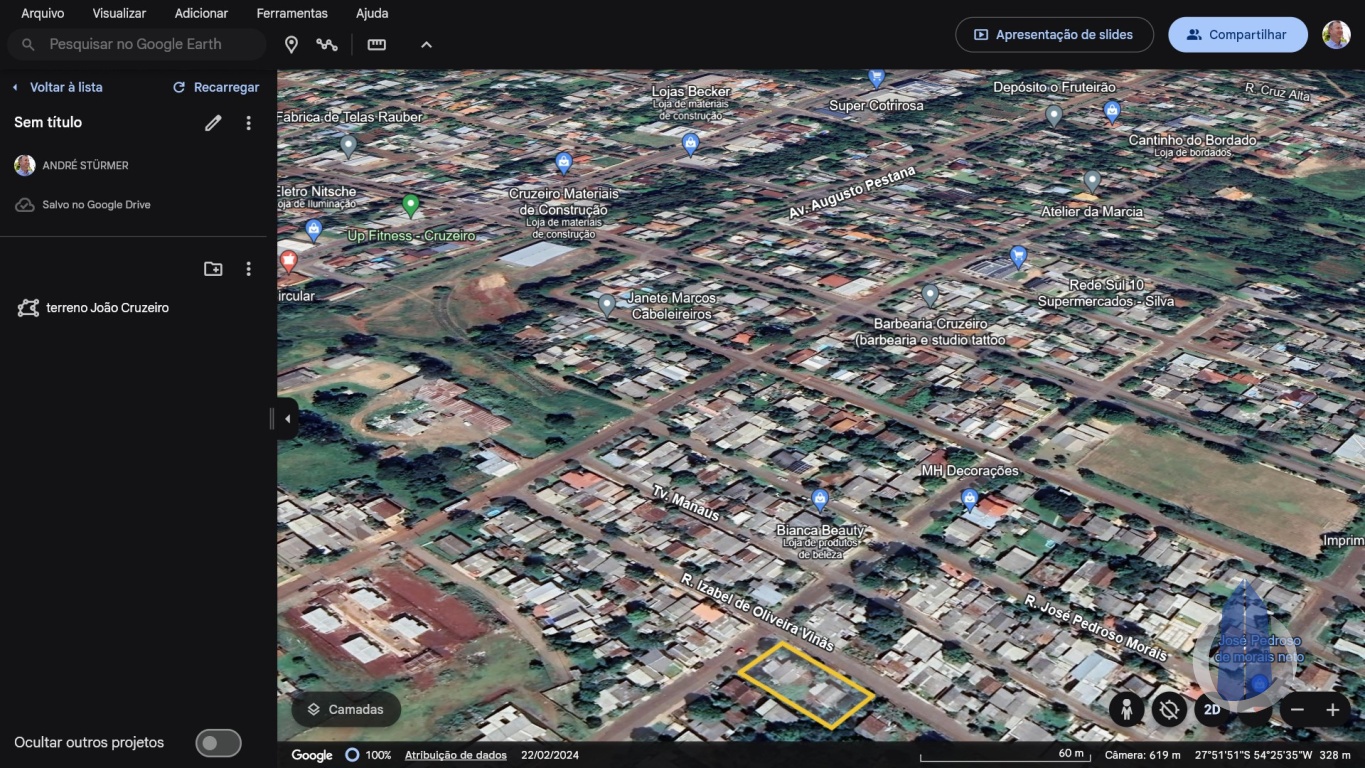Screen dimensions: 1365x768
Task: Click the Depósito o Fruteirão pin
Action: [x=1053, y=116]
